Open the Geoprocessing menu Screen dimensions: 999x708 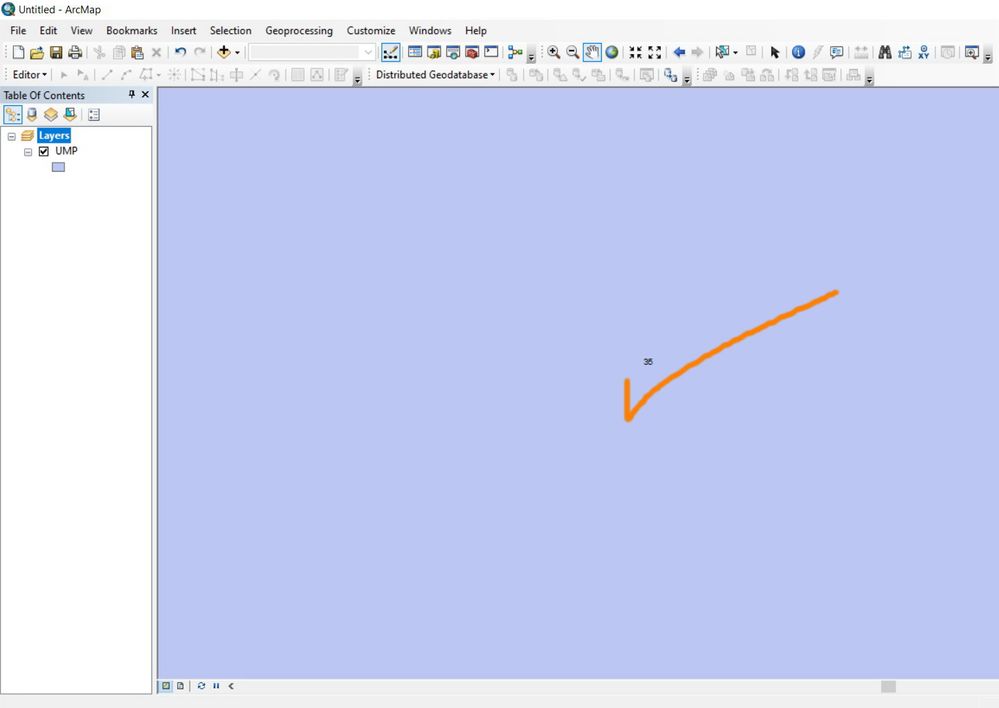[299, 31]
